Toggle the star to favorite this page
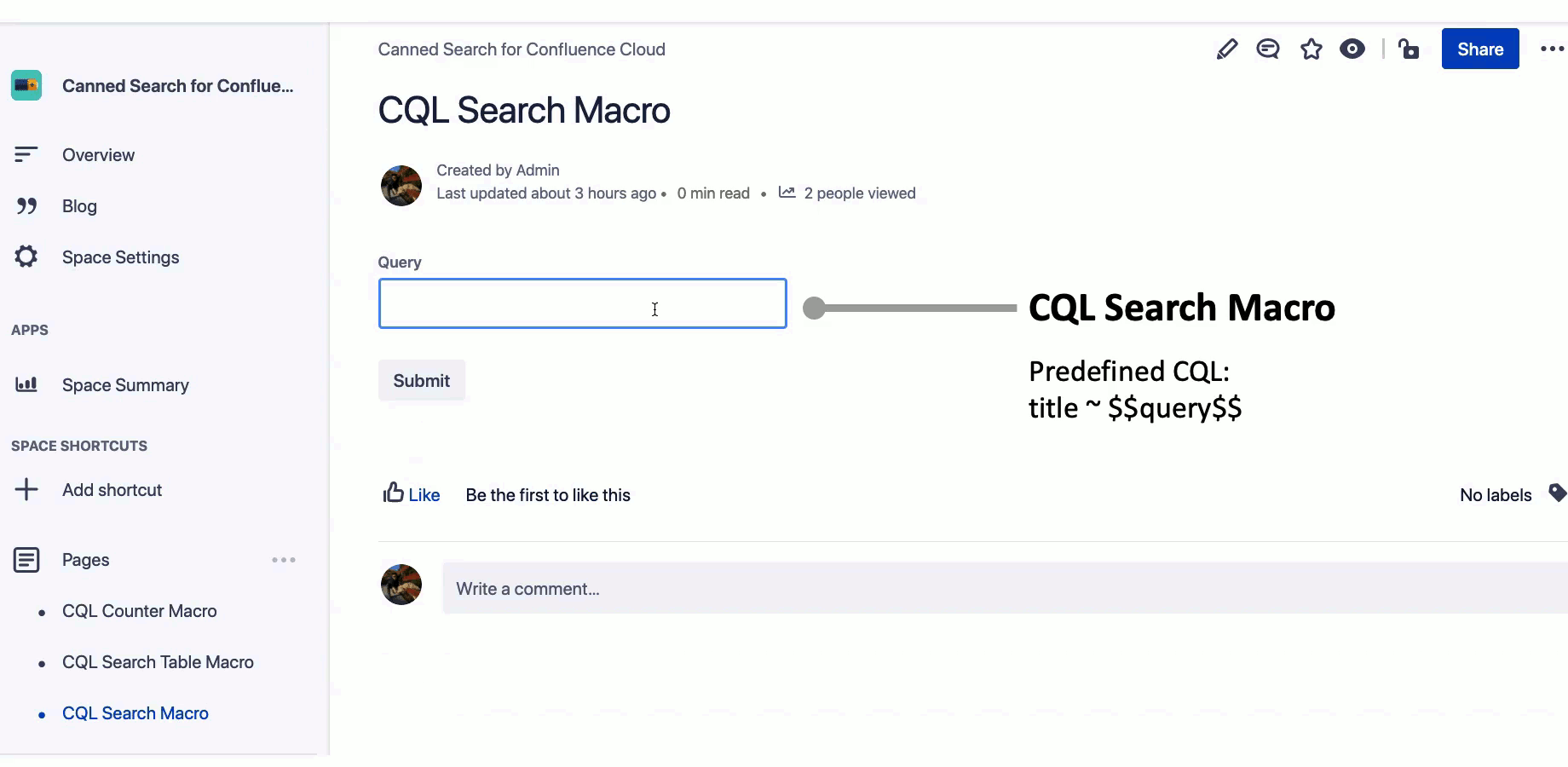Viewport: 1568px width, 767px height. [x=1311, y=49]
